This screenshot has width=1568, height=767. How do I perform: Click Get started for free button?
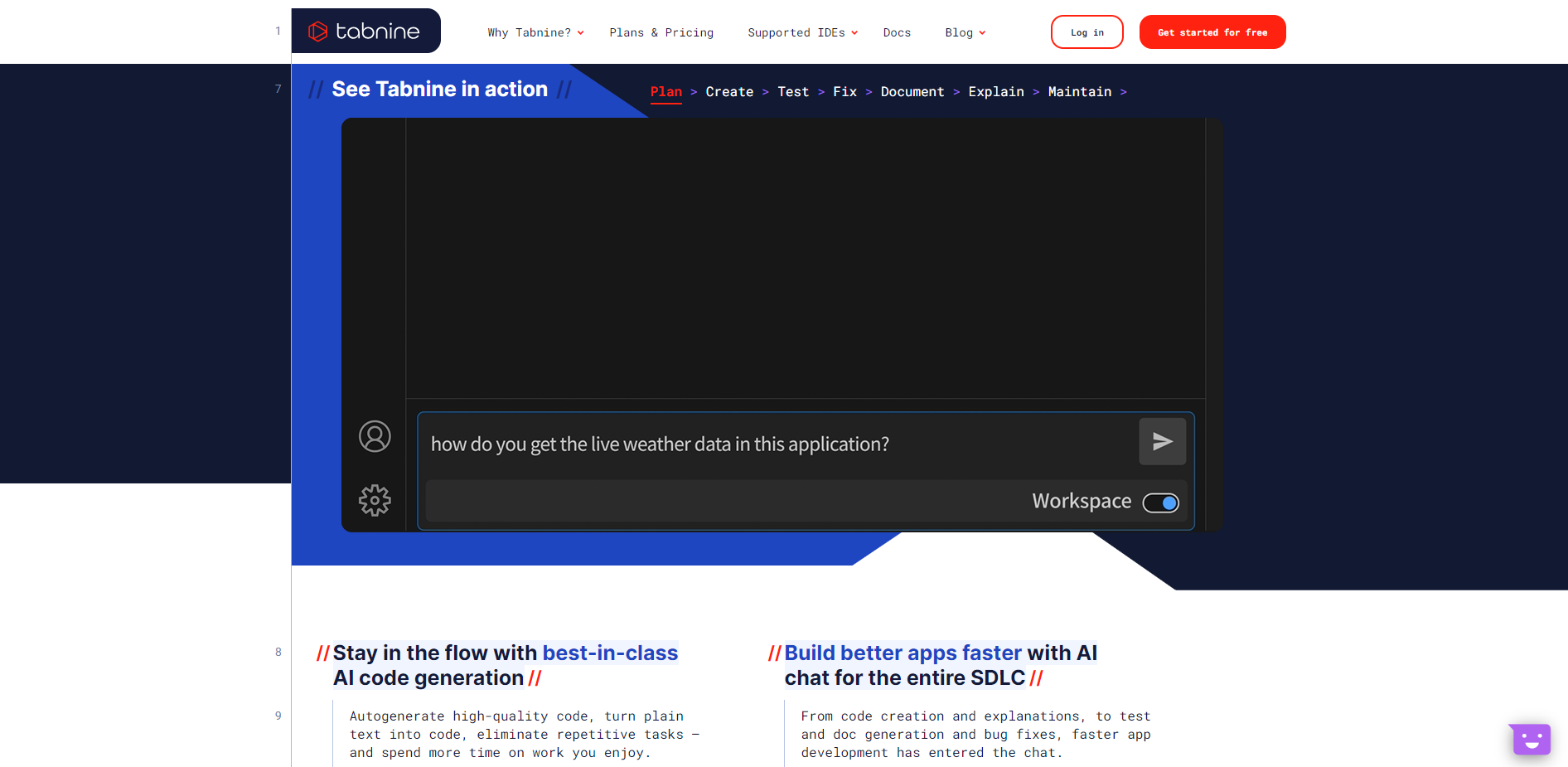coord(1212,32)
